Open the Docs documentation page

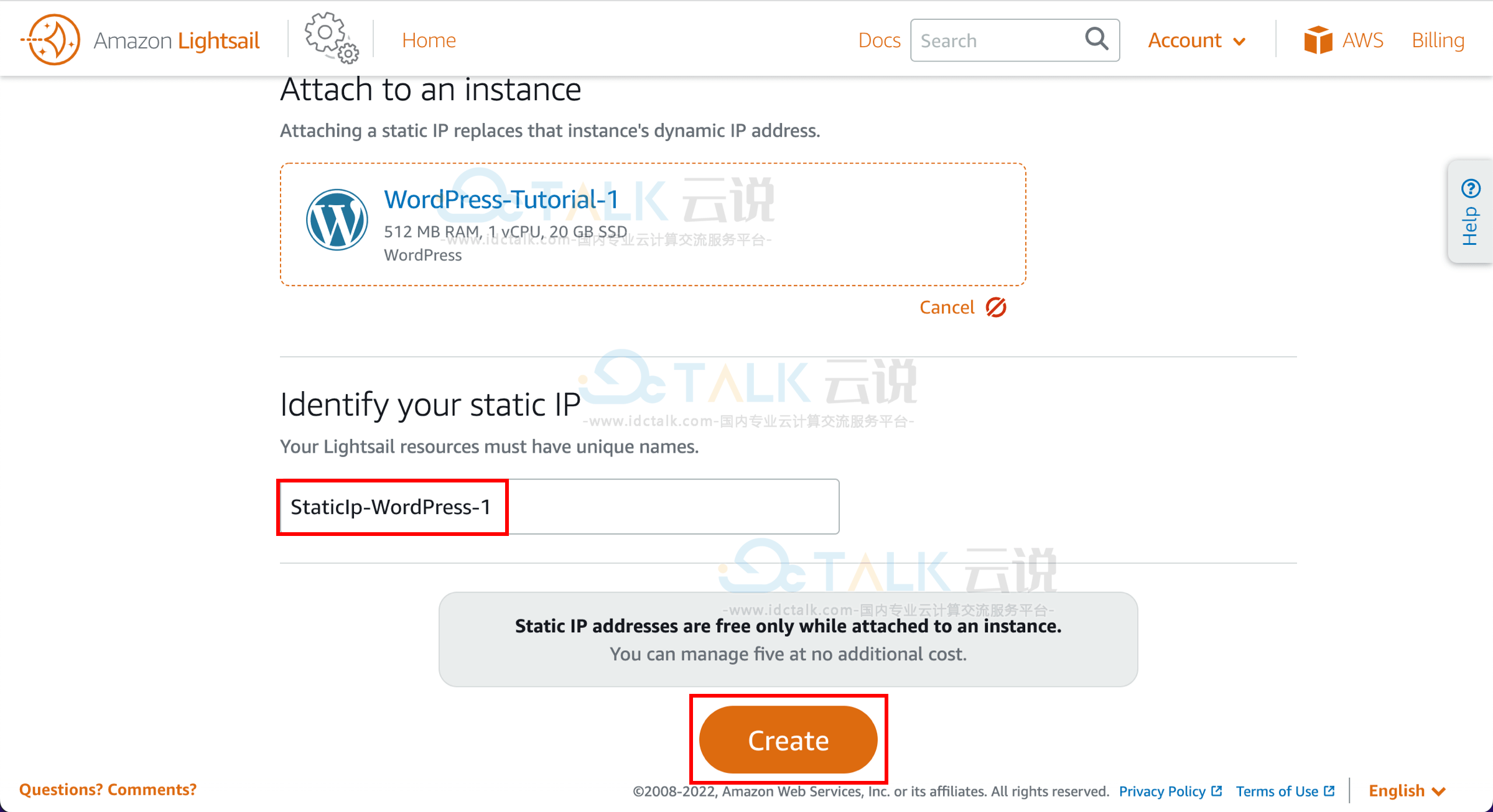click(877, 40)
